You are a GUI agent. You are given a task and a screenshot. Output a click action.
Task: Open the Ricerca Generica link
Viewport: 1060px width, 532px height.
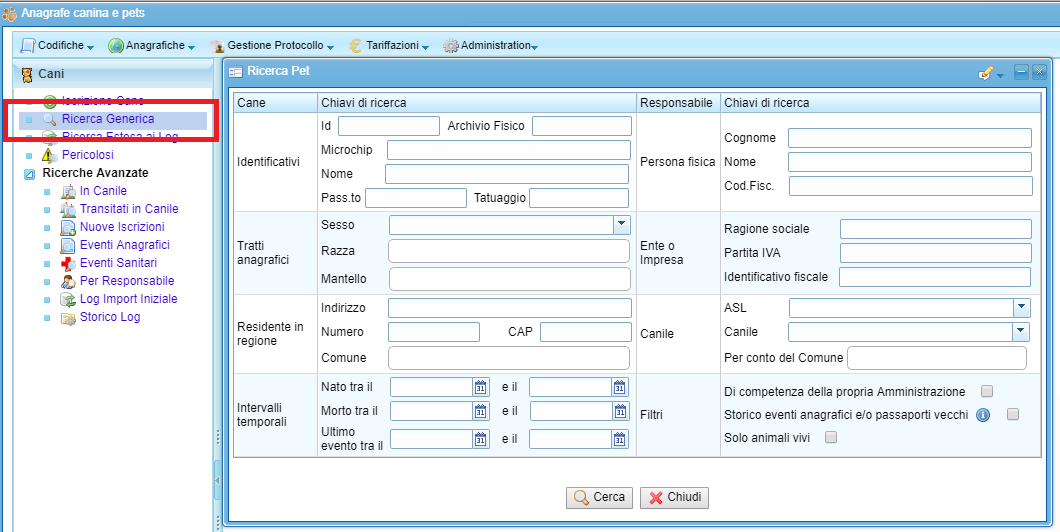(107, 119)
